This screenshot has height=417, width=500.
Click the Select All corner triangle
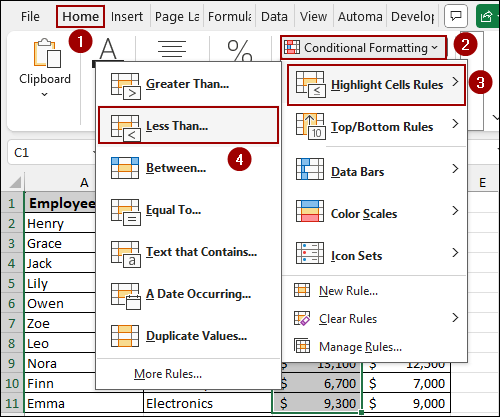15,182
